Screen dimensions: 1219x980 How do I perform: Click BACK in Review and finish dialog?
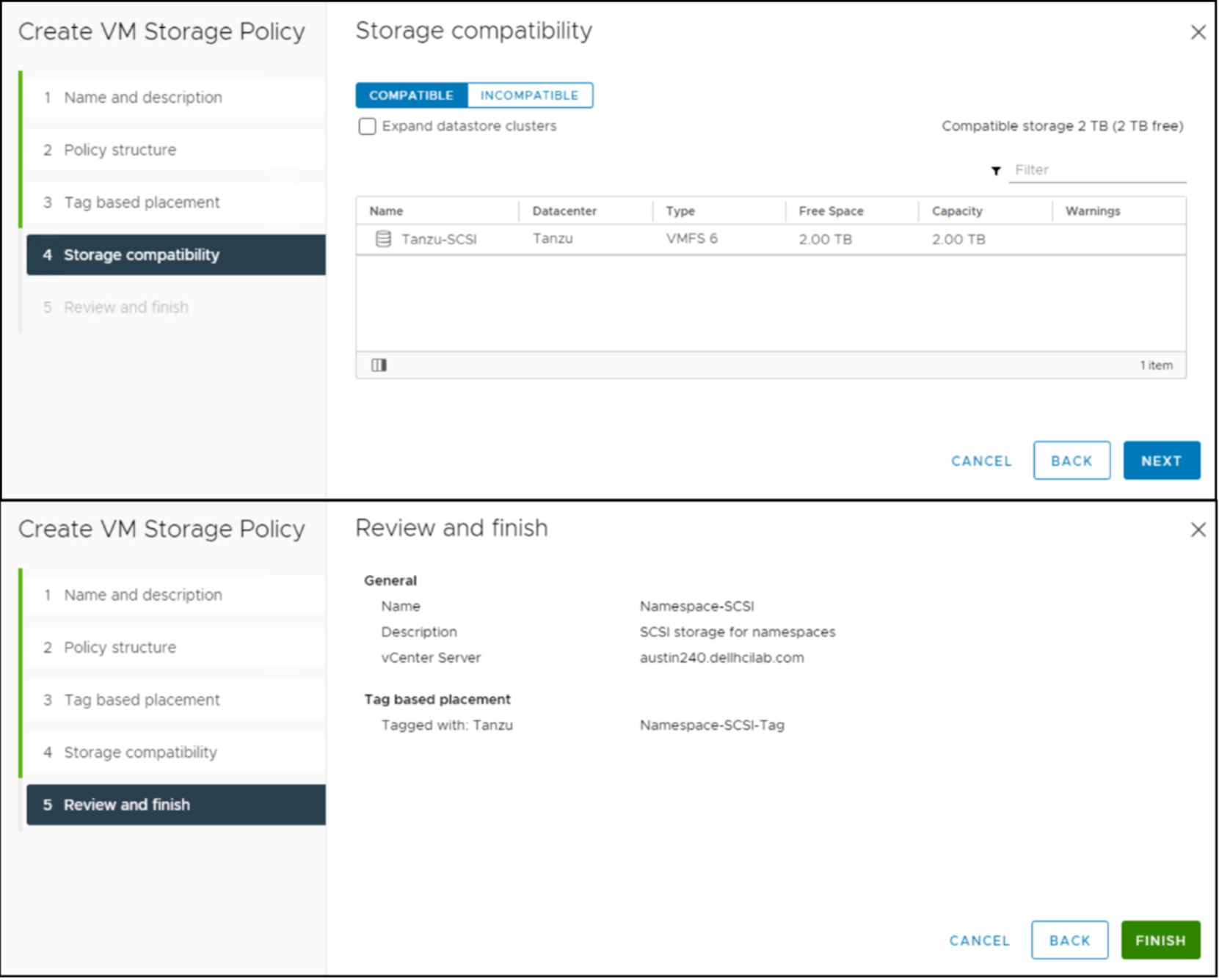1069,940
